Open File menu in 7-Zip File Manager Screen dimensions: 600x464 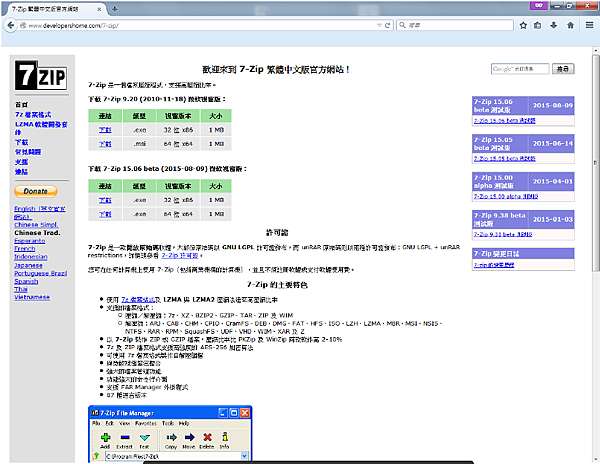click(x=96, y=423)
